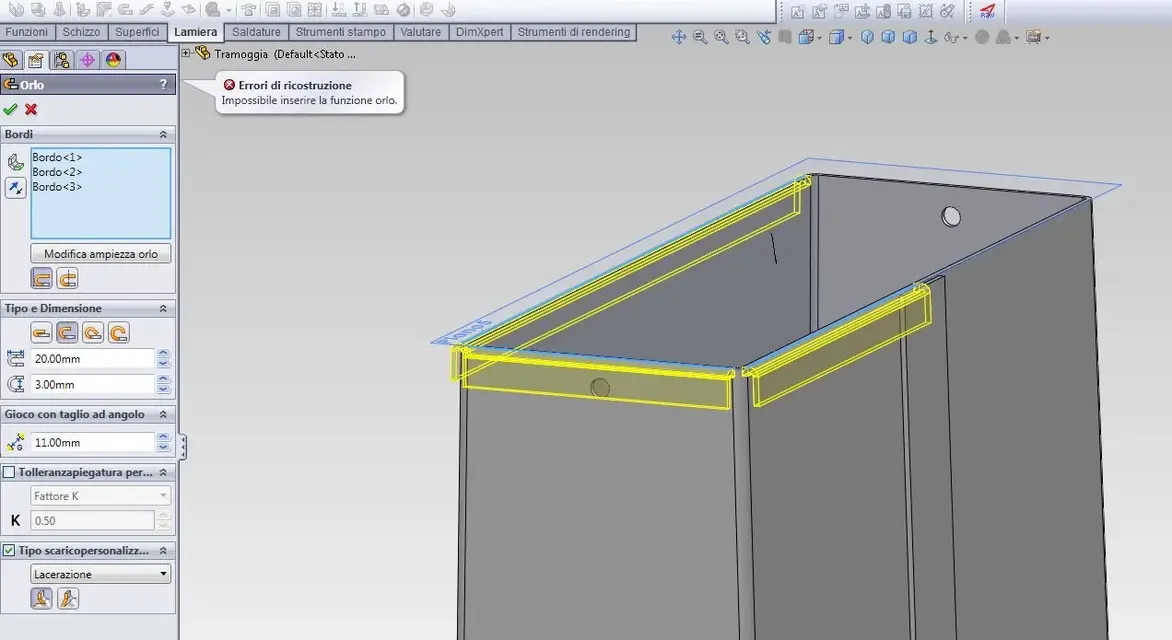
Task: Select Bordo<2> in the edge list
Action: [x=57, y=172]
